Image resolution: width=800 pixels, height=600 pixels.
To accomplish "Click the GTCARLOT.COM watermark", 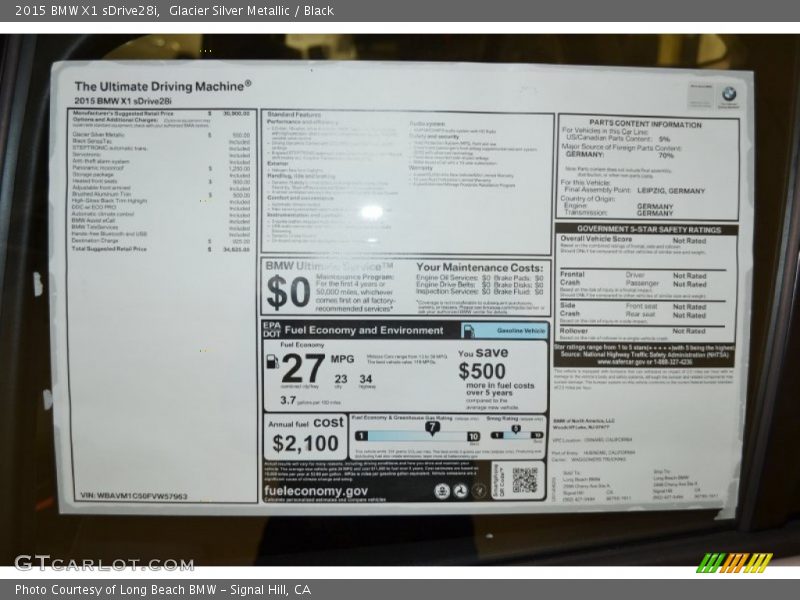I will coord(90,563).
